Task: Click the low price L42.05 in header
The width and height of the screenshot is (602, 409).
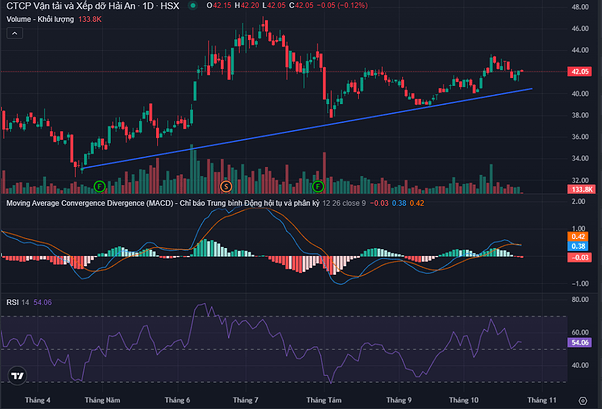Action: [274, 5]
